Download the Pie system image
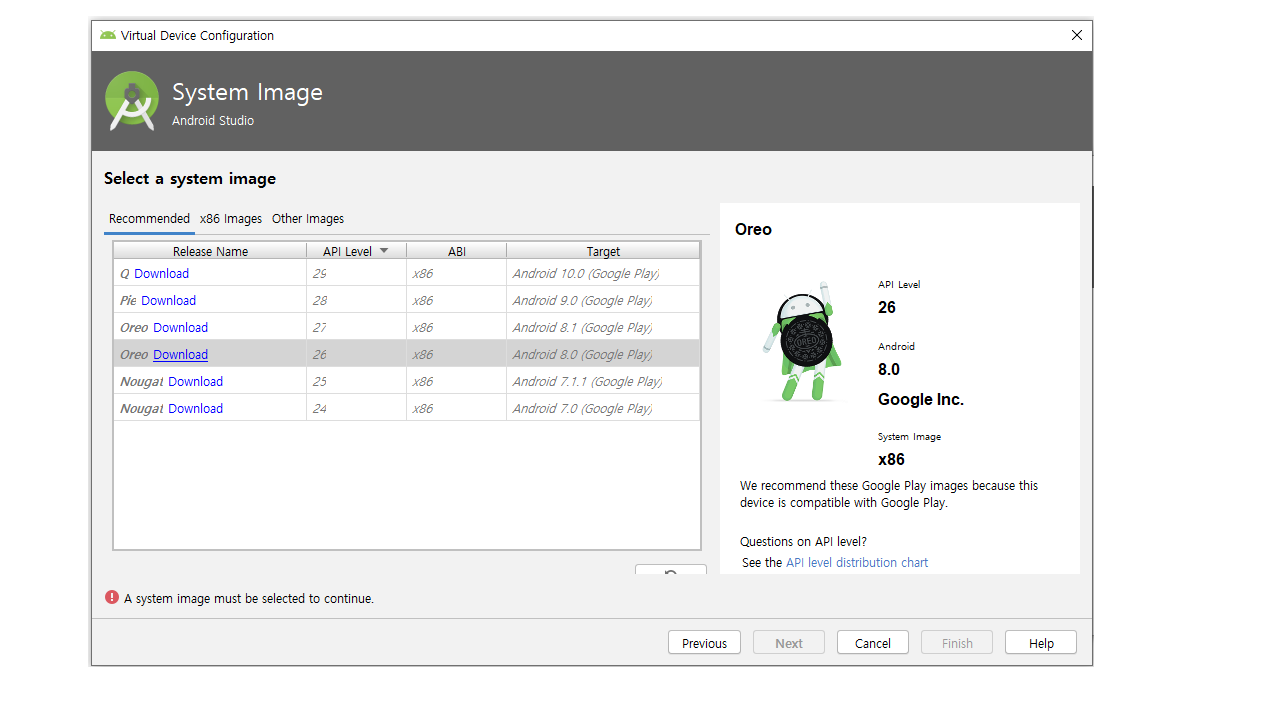Viewport: 1280px width, 720px height. coord(168,301)
